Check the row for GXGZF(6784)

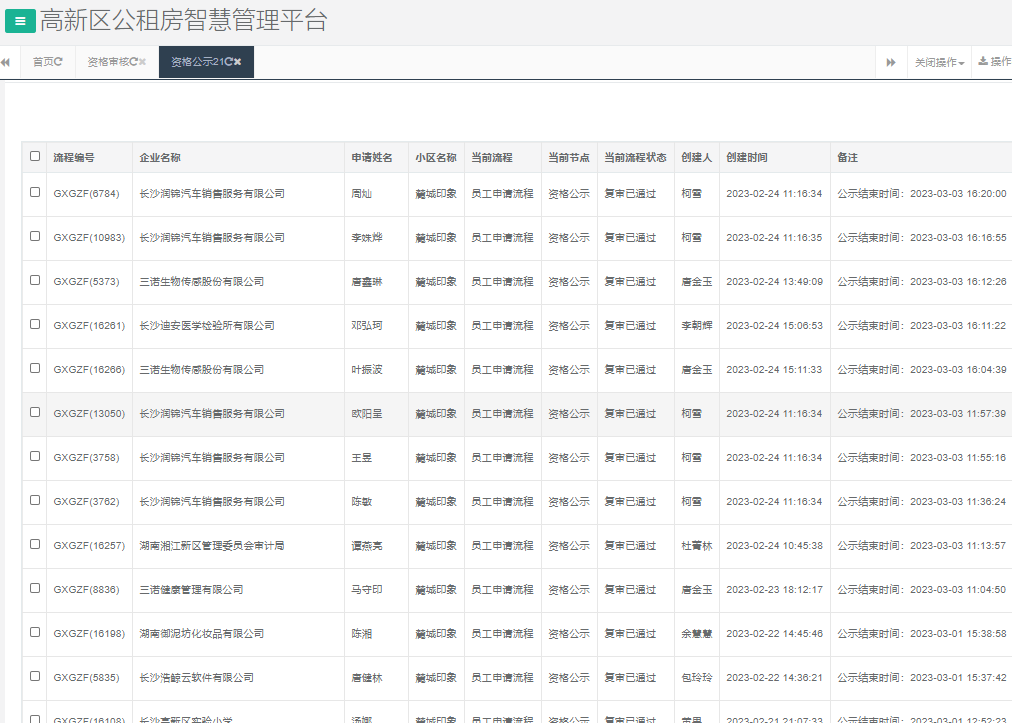pyautogui.click(x=35, y=192)
